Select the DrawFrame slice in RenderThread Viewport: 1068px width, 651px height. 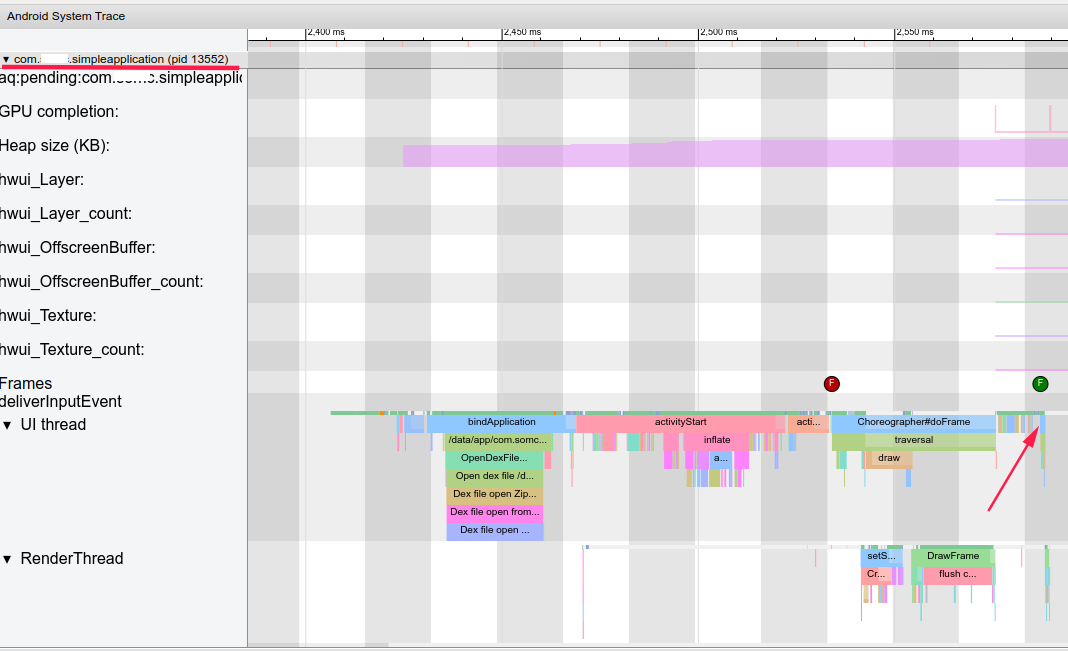952,556
